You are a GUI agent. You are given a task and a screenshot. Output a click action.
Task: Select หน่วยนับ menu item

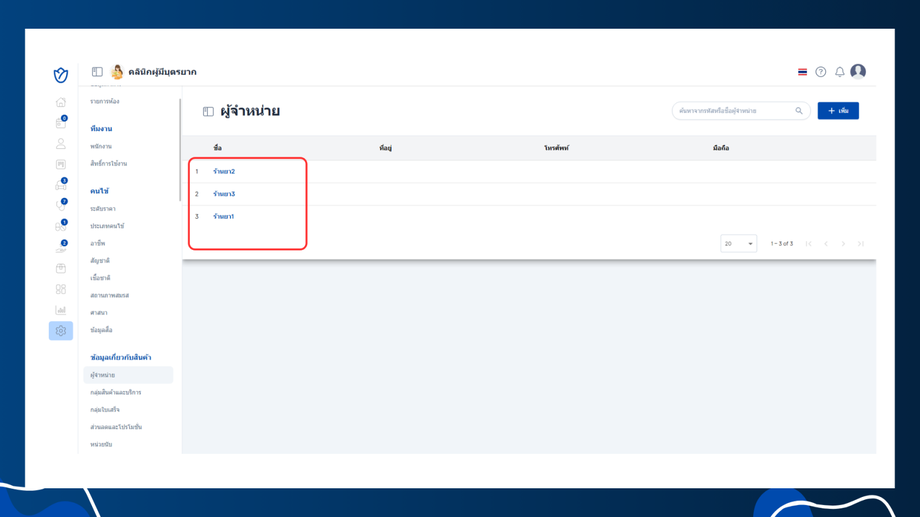[x=101, y=444]
